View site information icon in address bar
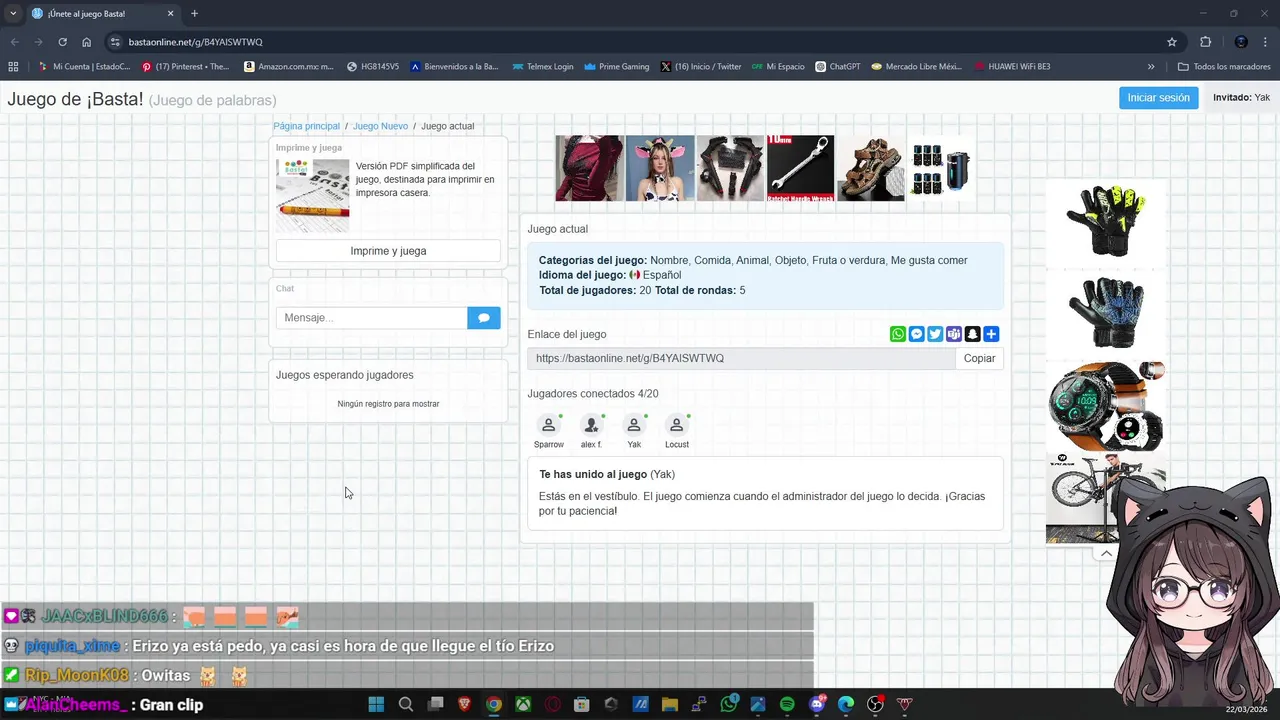 (115, 42)
